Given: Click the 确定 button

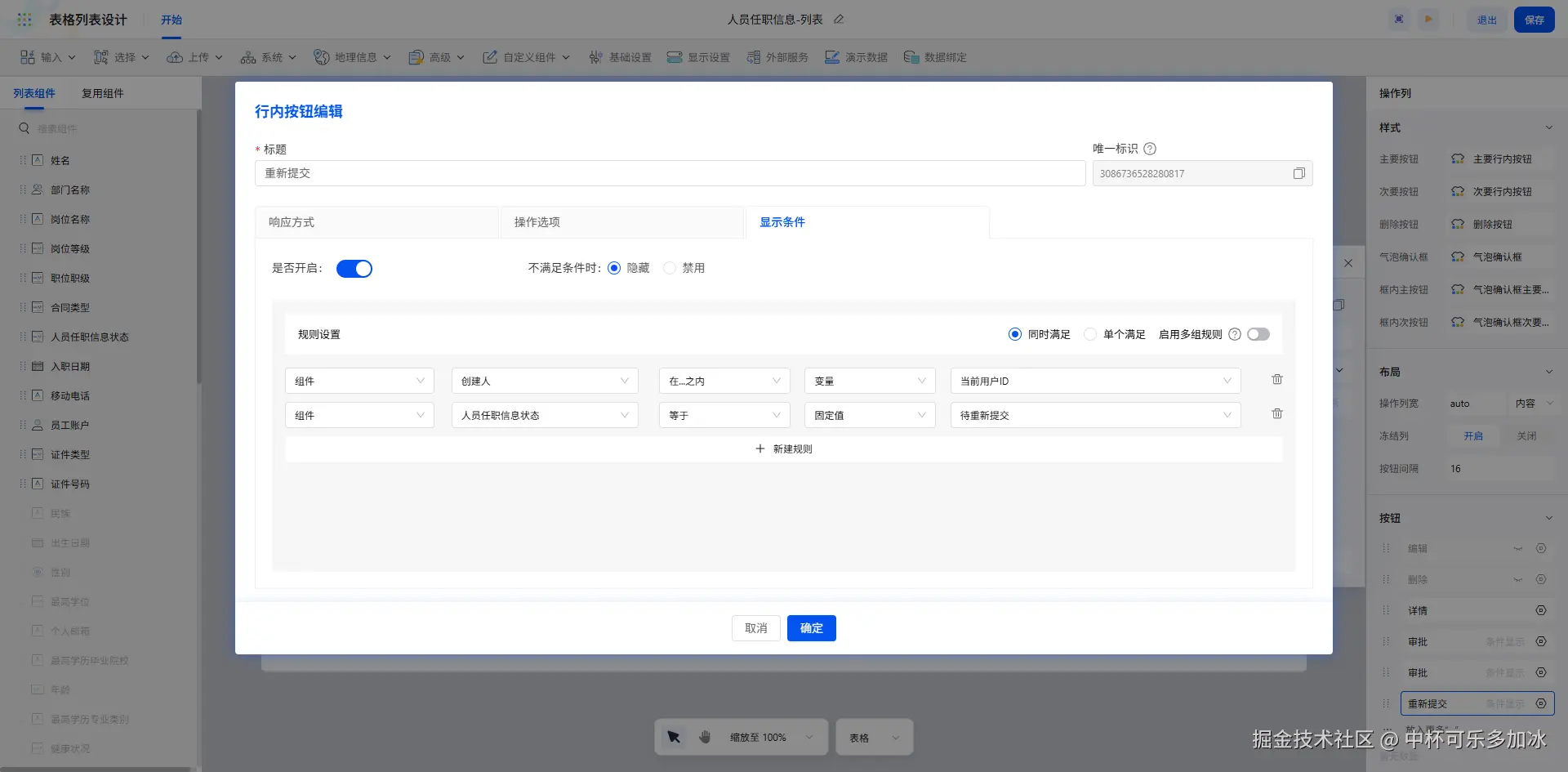Looking at the screenshot, I should tap(811, 628).
